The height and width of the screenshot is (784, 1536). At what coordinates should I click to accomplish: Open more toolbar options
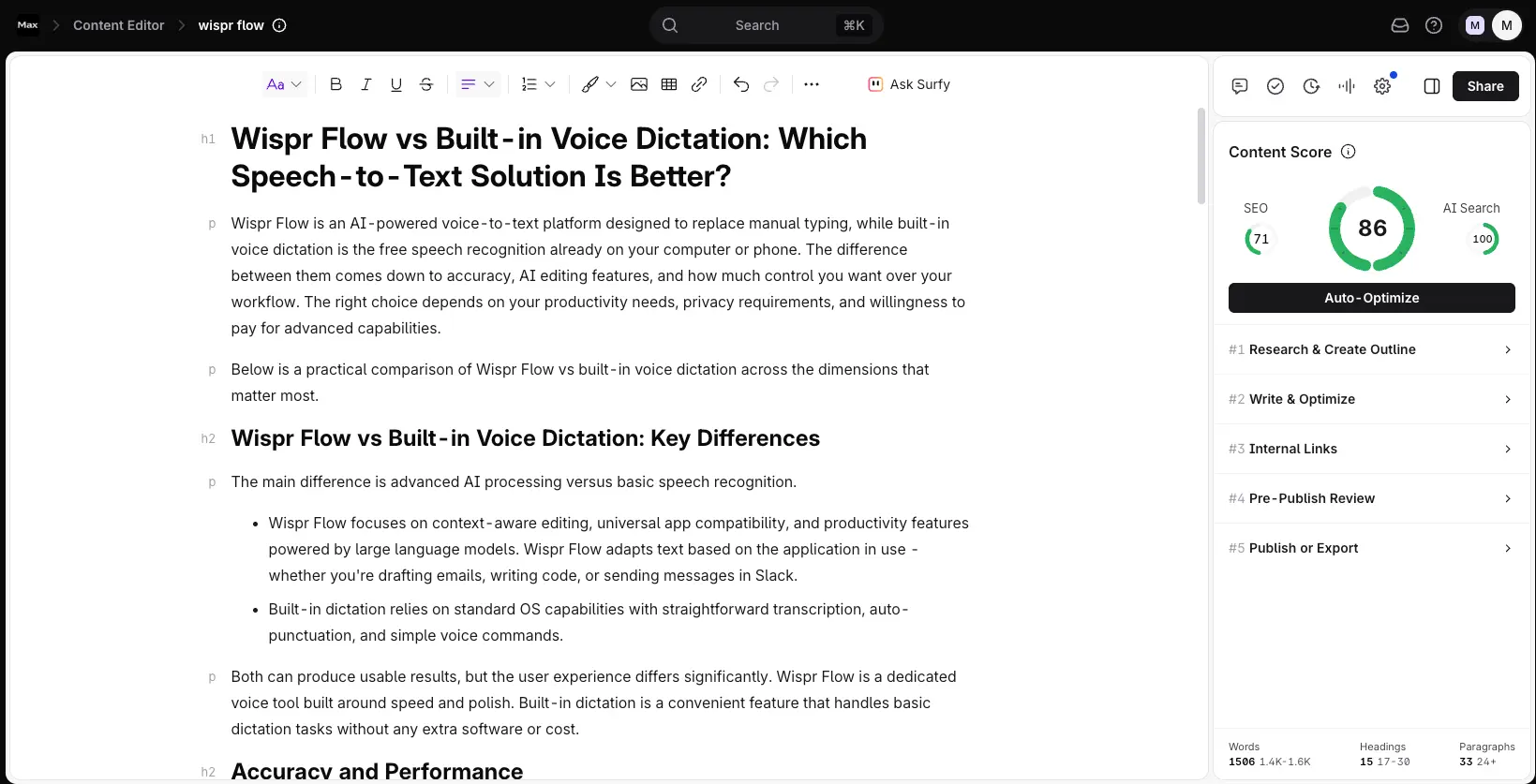812,84
